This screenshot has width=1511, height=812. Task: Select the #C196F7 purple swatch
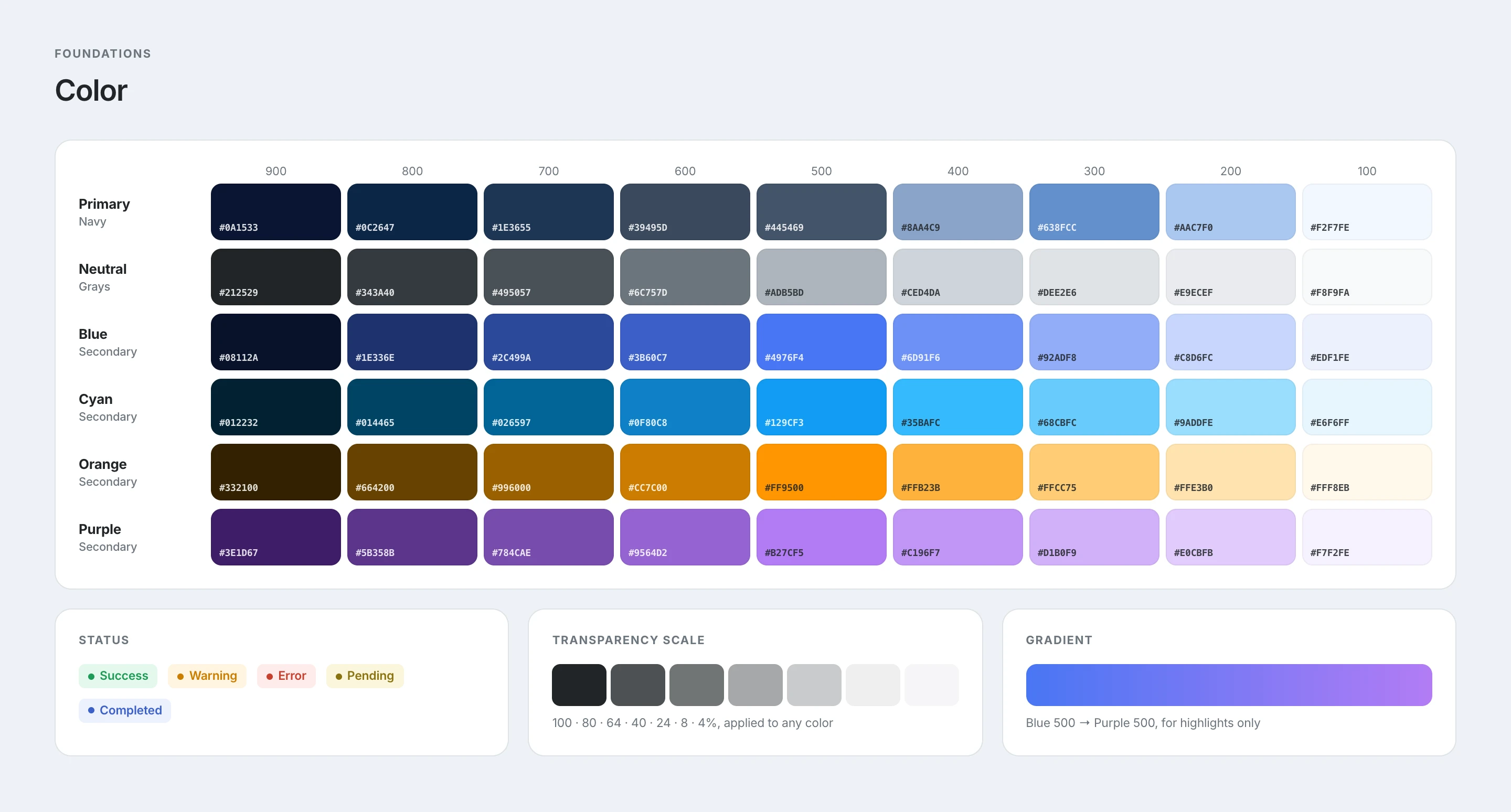(957, 537)
